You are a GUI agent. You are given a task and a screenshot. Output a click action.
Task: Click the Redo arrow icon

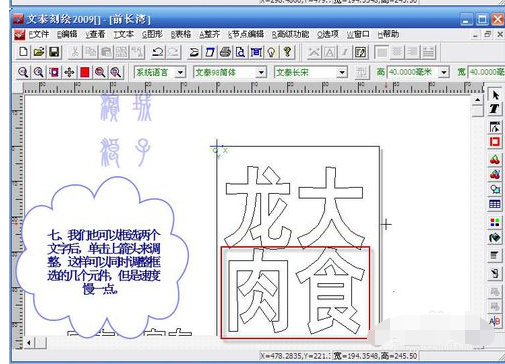coord(173,52)
